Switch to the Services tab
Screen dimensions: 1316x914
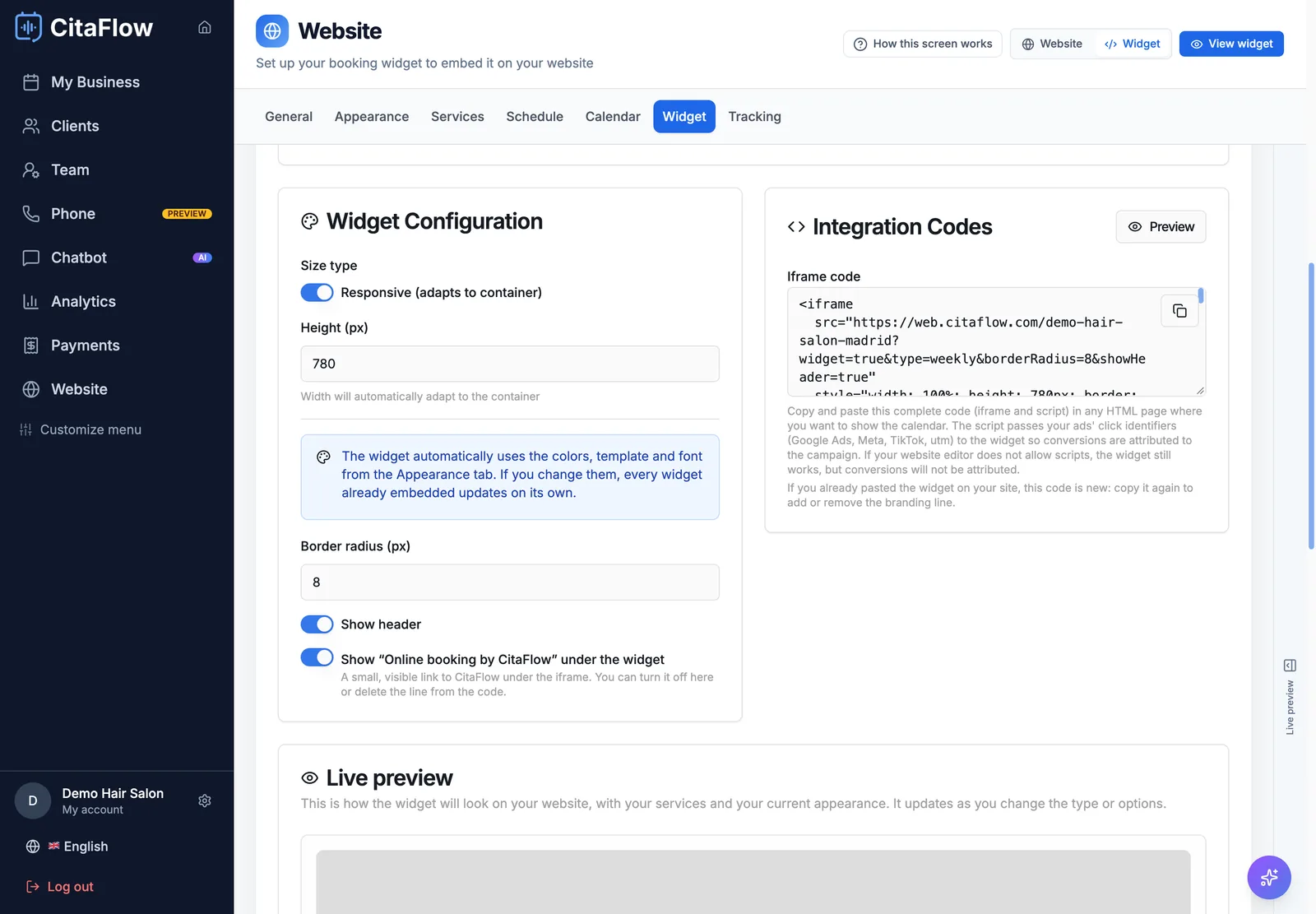tap(457, 117)
